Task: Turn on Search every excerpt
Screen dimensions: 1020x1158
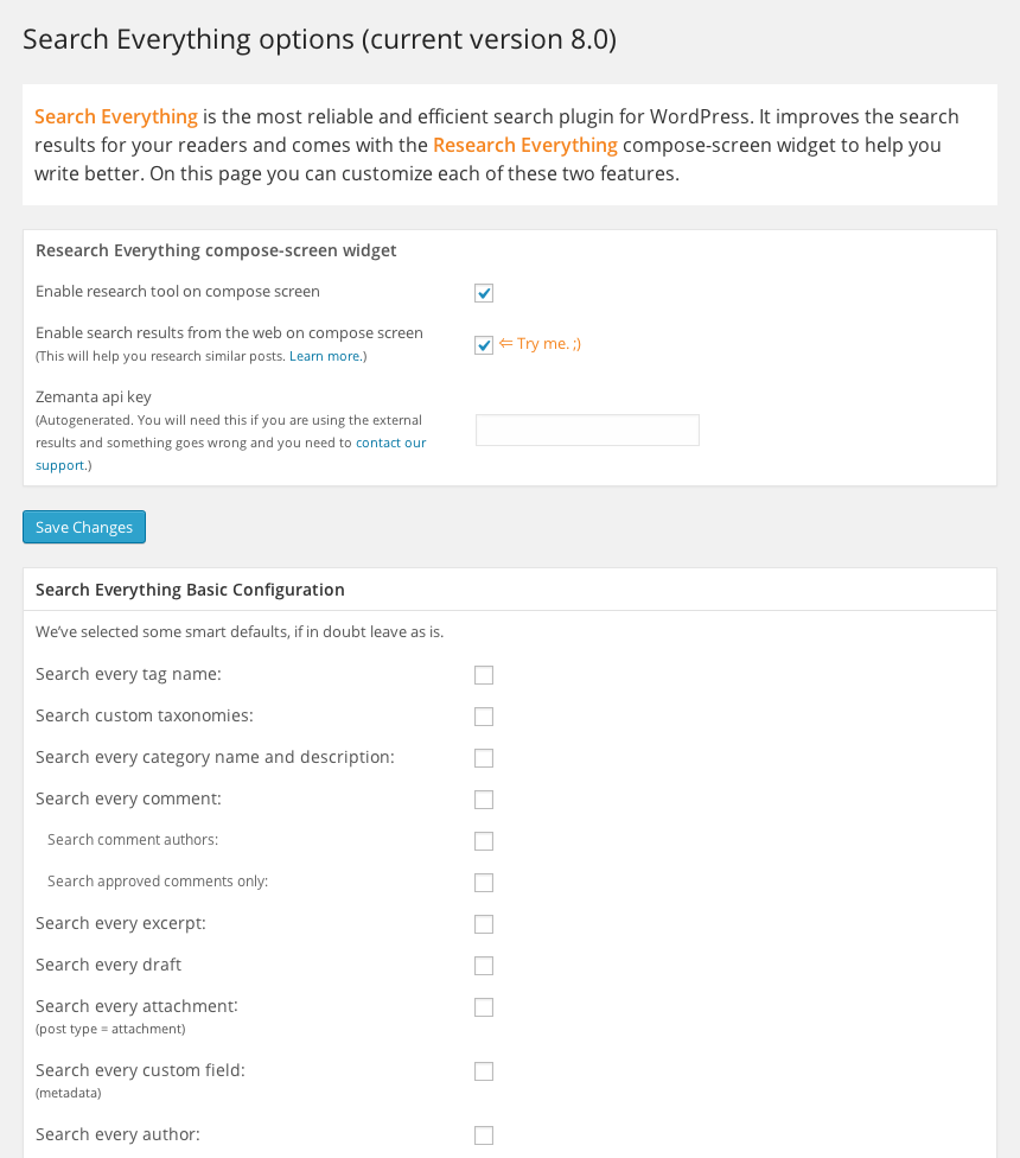Action: click(x=484, y=924)
